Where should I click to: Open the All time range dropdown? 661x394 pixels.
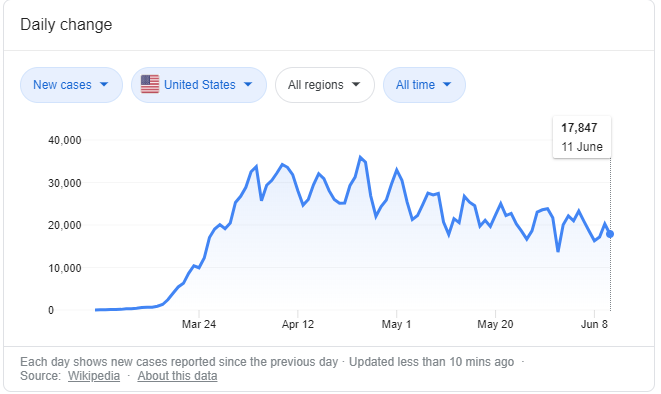tap(424, 85)
